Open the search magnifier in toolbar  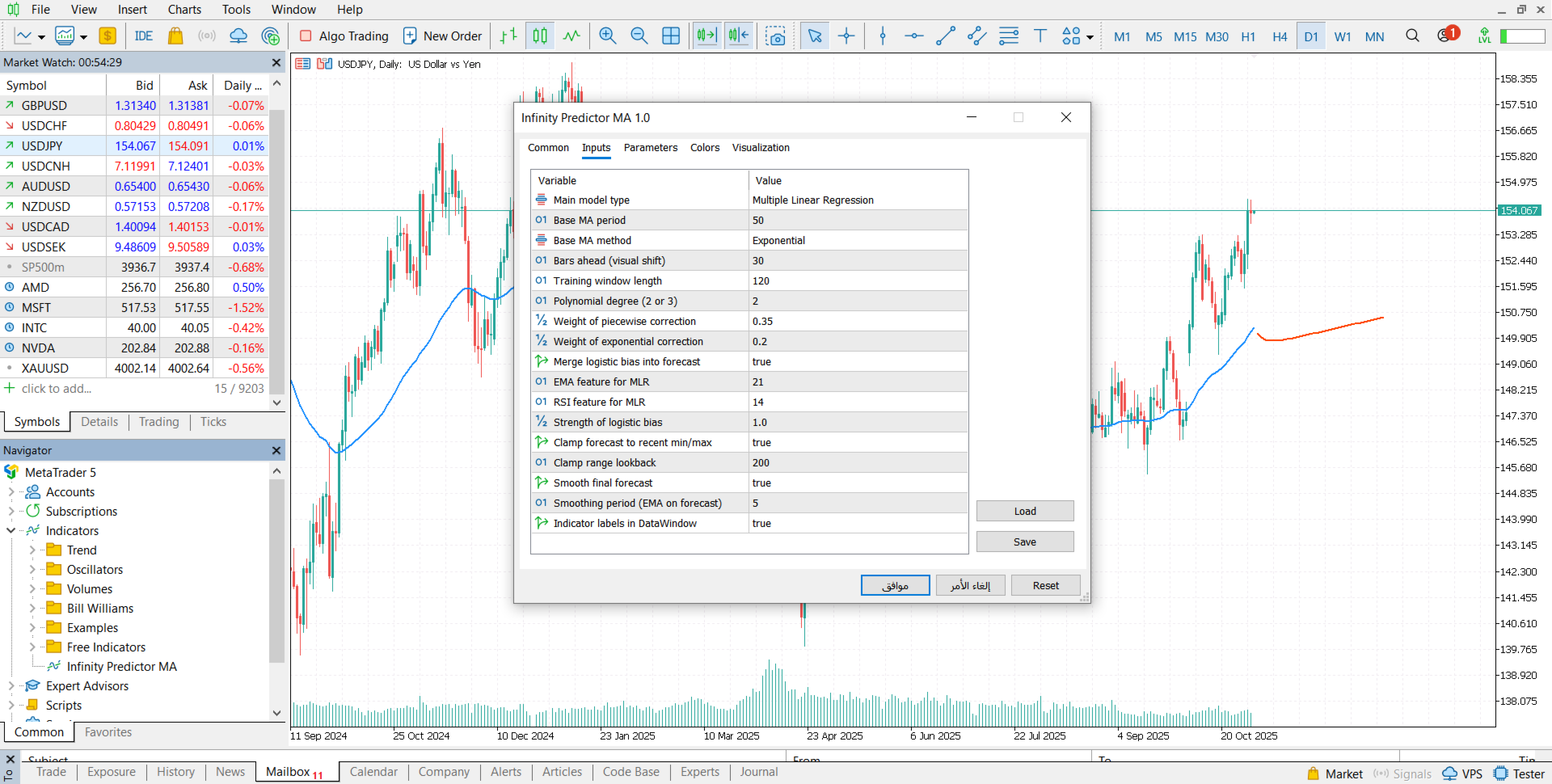pyautogui.click(x=1413, y=36)
